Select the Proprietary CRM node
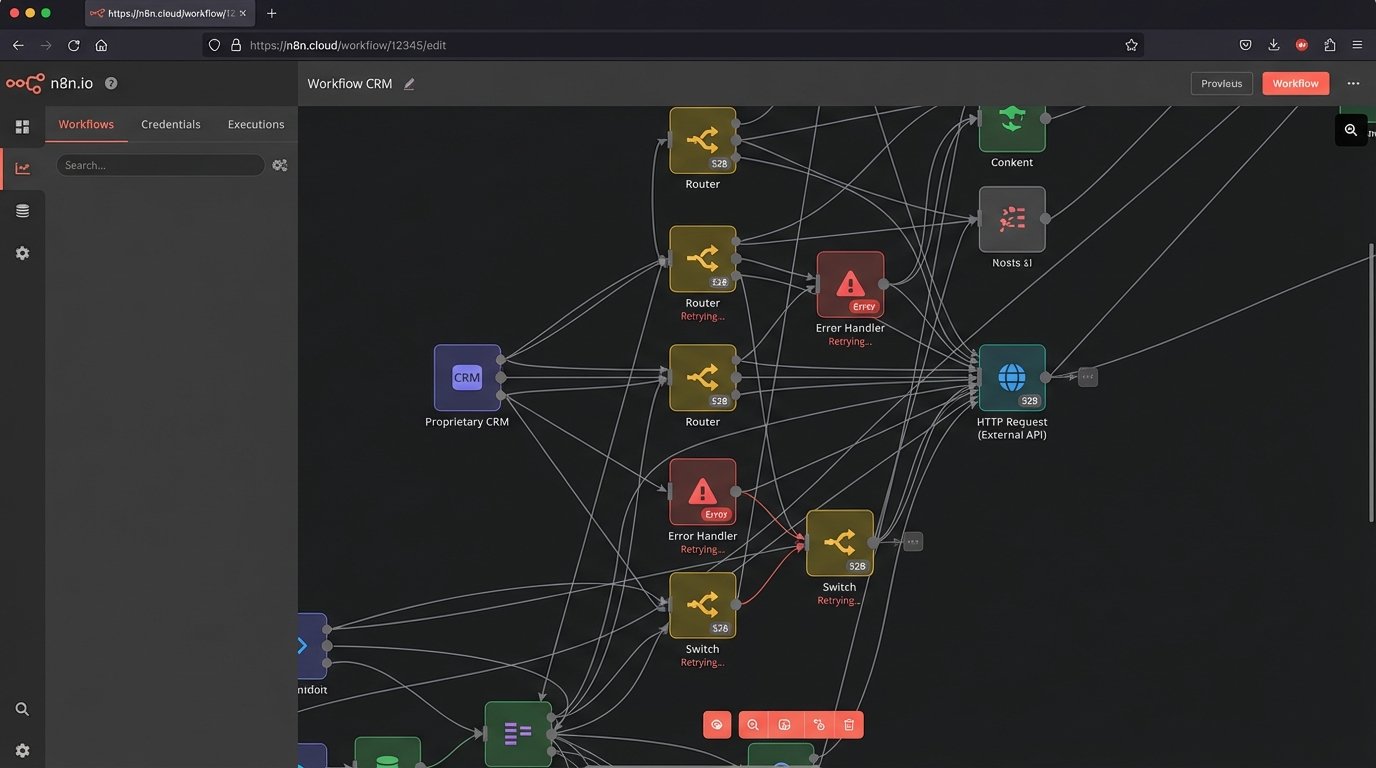This screenshot has width=1376, height=768. (x=467, y=378)
